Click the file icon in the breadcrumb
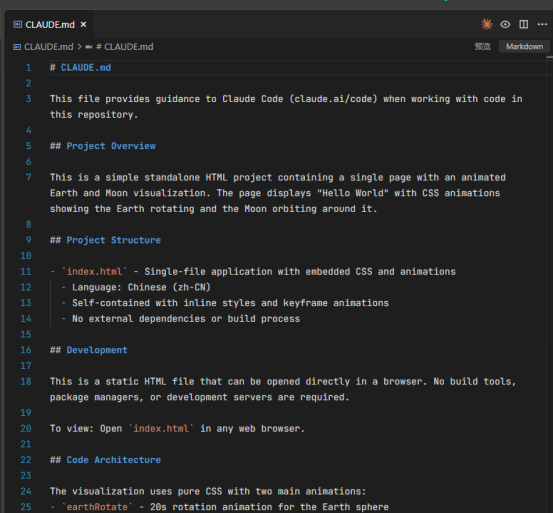This screenshot has height=513, width=554. coord(17,47)
